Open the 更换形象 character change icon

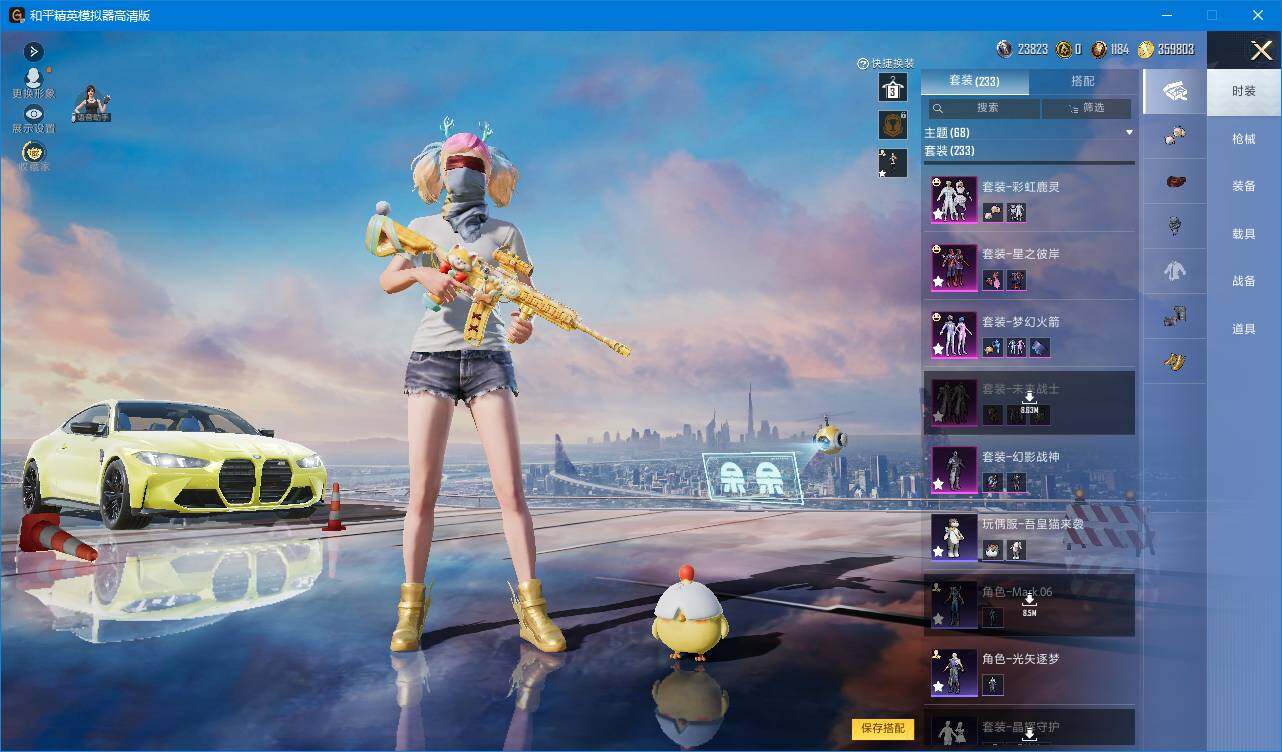click(x=33, y=78)
